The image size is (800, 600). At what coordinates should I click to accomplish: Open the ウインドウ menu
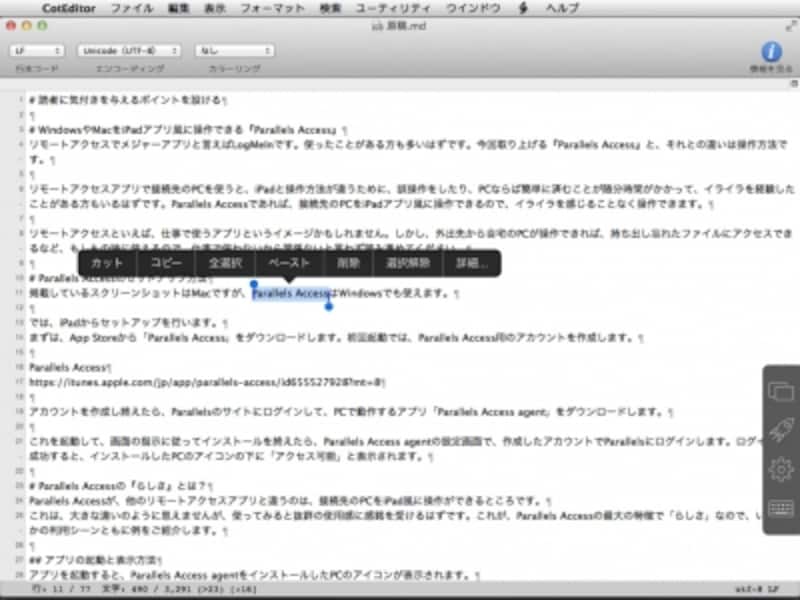[x=473, y=8]
